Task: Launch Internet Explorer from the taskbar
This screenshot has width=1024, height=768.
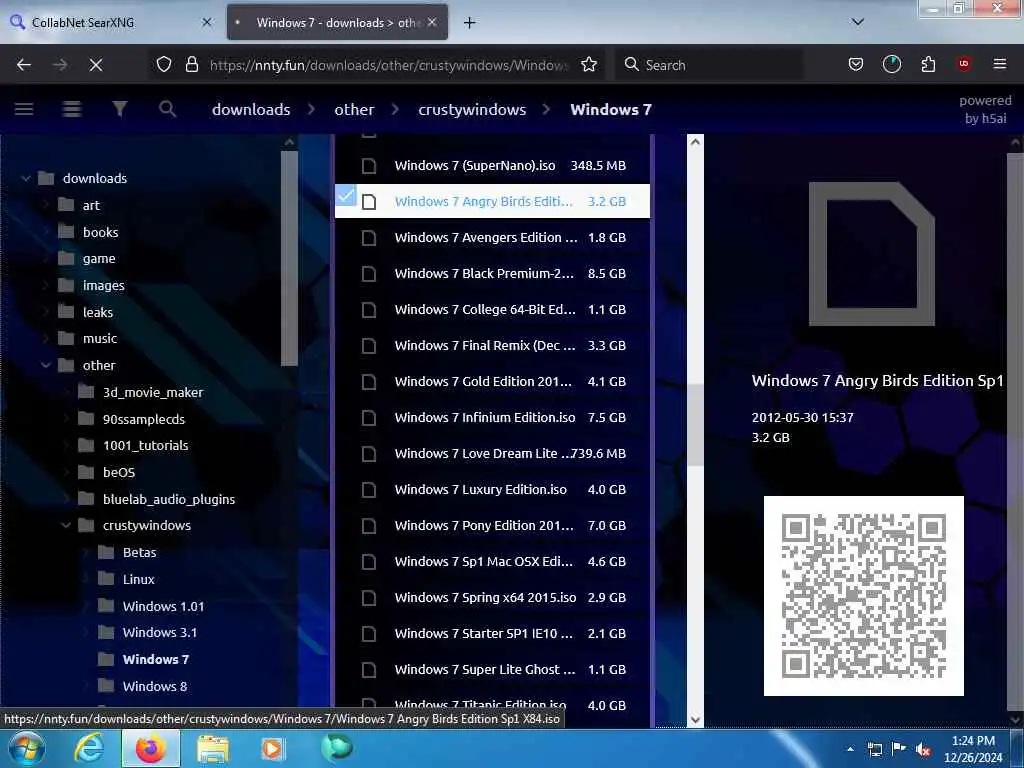Action: pos(88,748)
